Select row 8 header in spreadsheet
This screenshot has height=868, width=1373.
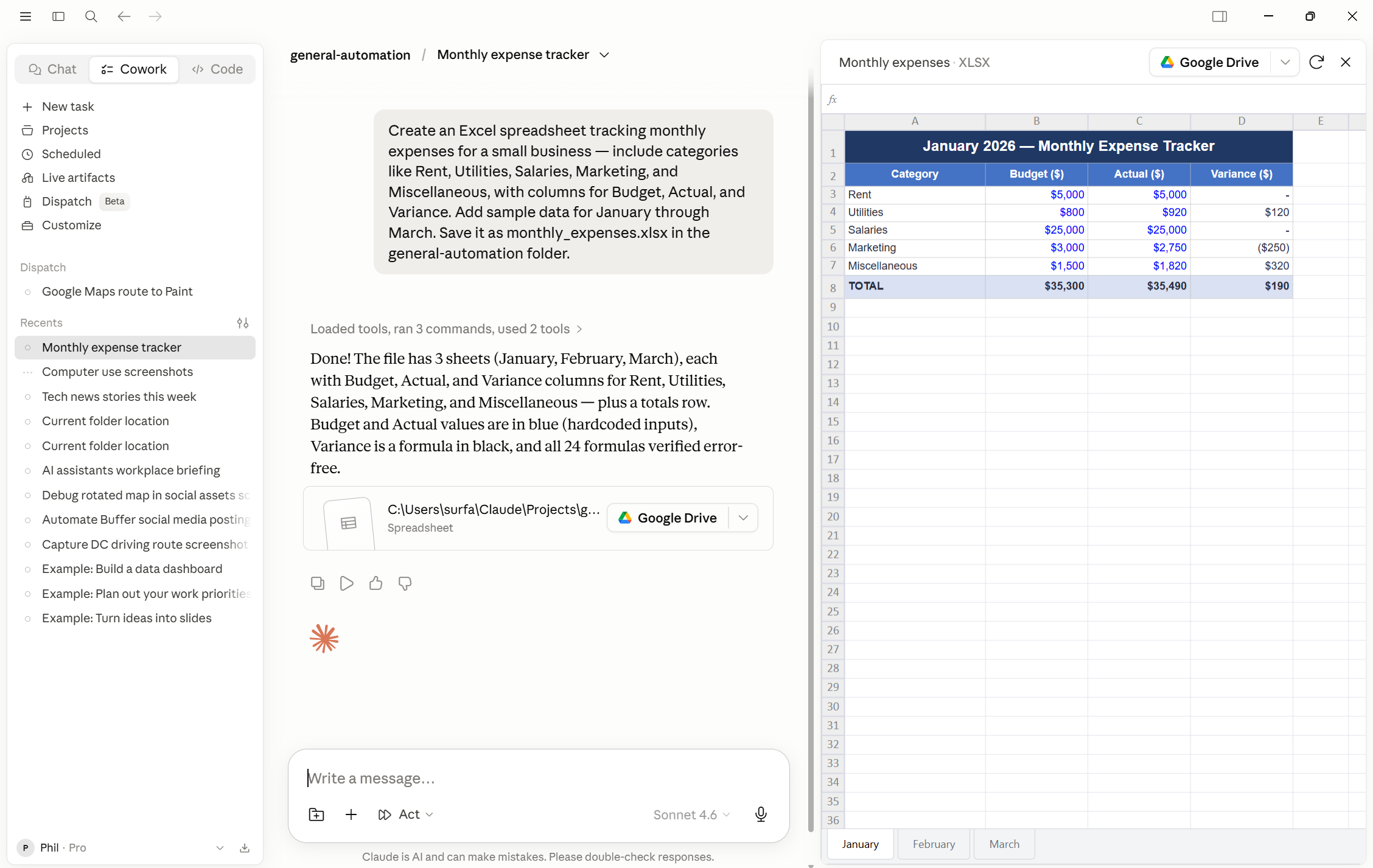click(x=833, y=287)
